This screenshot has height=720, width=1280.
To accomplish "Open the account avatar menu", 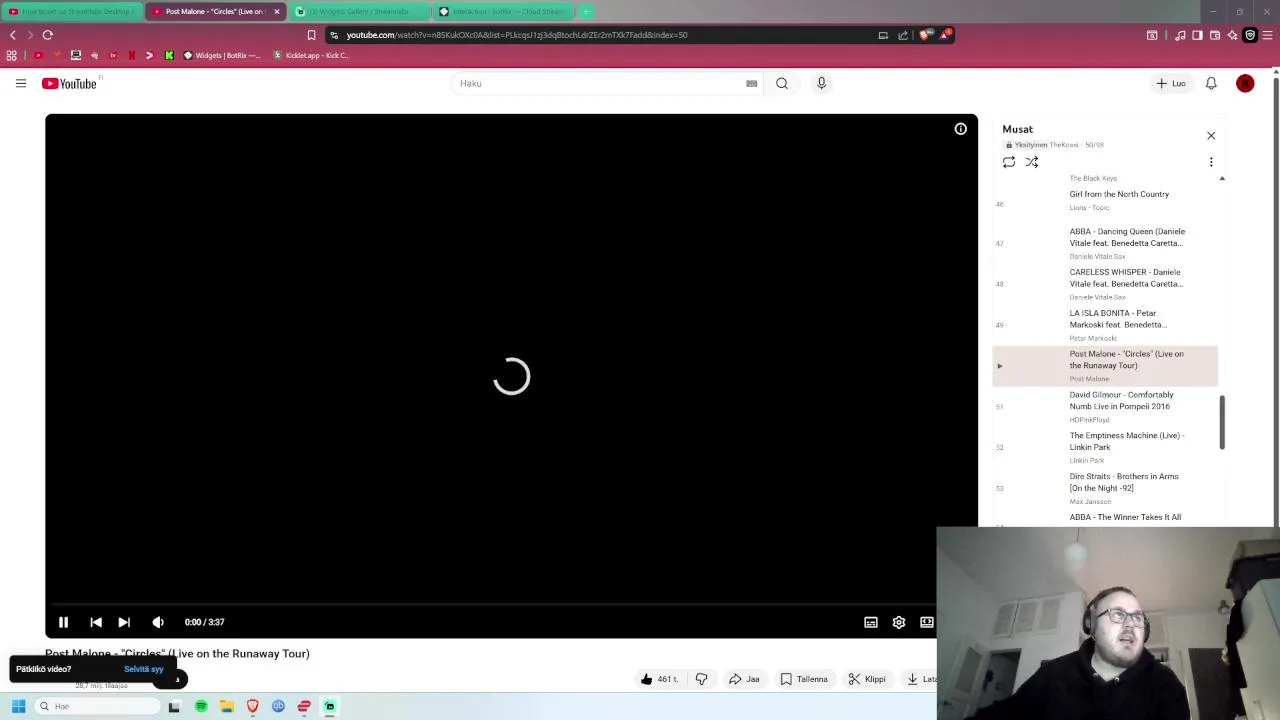I will [x=1245, y=83].
